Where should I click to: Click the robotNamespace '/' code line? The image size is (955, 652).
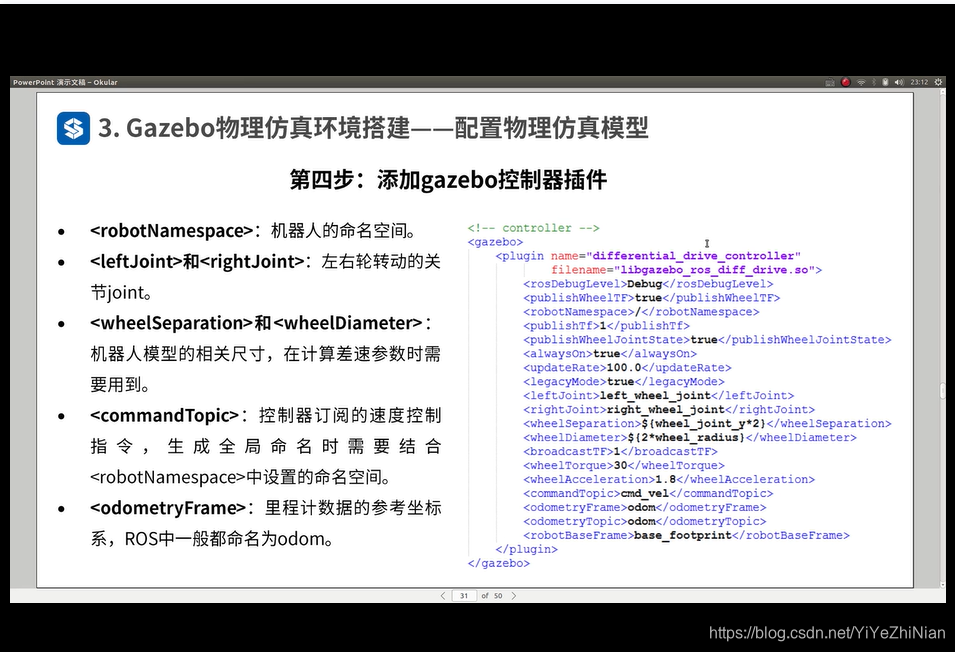(x=641, y=312)
